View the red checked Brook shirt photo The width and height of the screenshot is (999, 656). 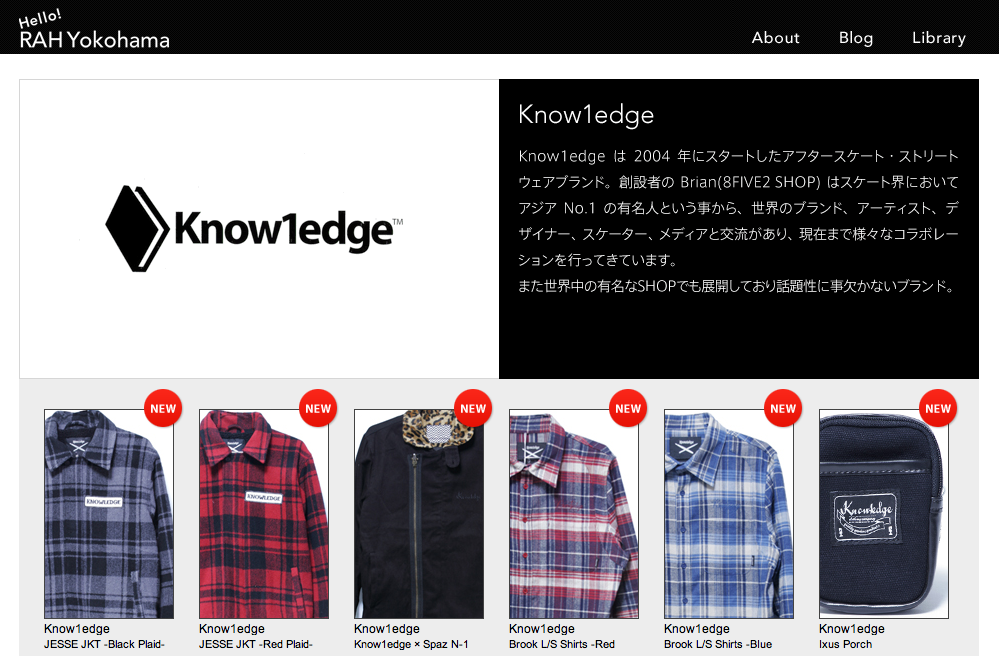(573, 514)
